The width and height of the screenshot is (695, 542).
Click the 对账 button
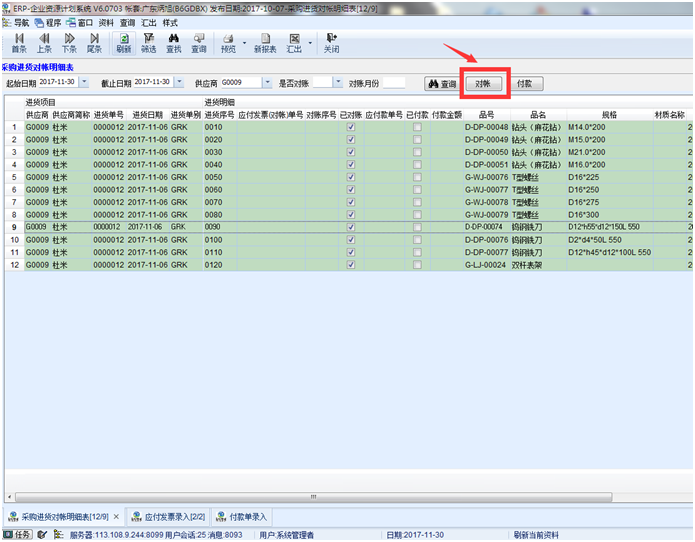pyautogui.click(x=484, y=84)
